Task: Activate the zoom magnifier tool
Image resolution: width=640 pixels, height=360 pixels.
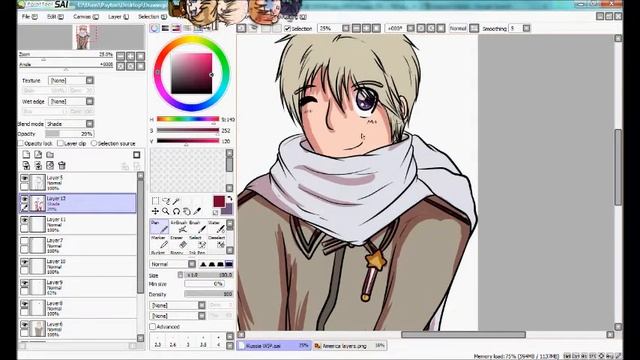Action: click(166, 211)
